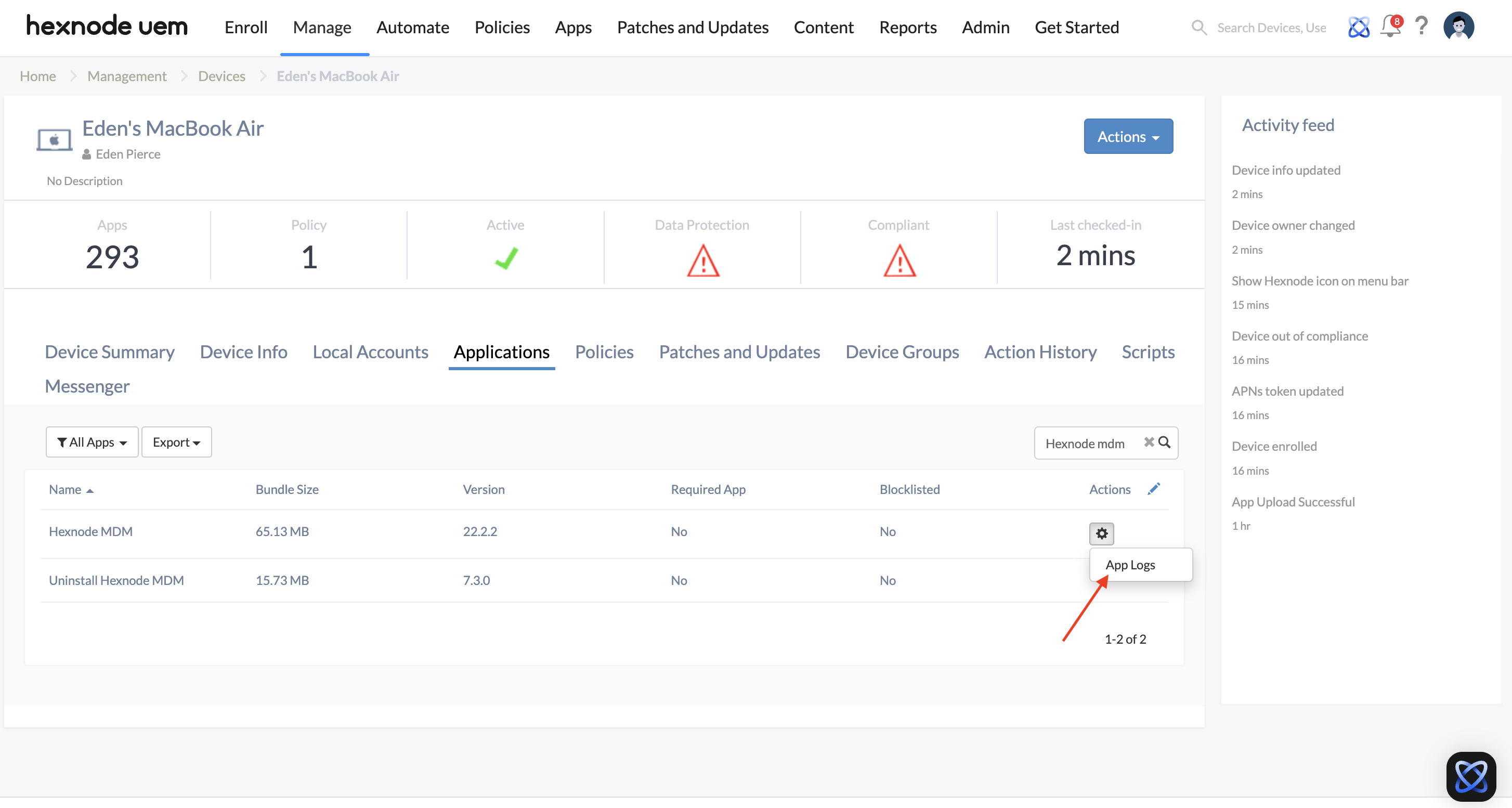Viewport: 1512px width, 808px height.
Task: Go to Home breadcrumb
Action: (37, 76)
